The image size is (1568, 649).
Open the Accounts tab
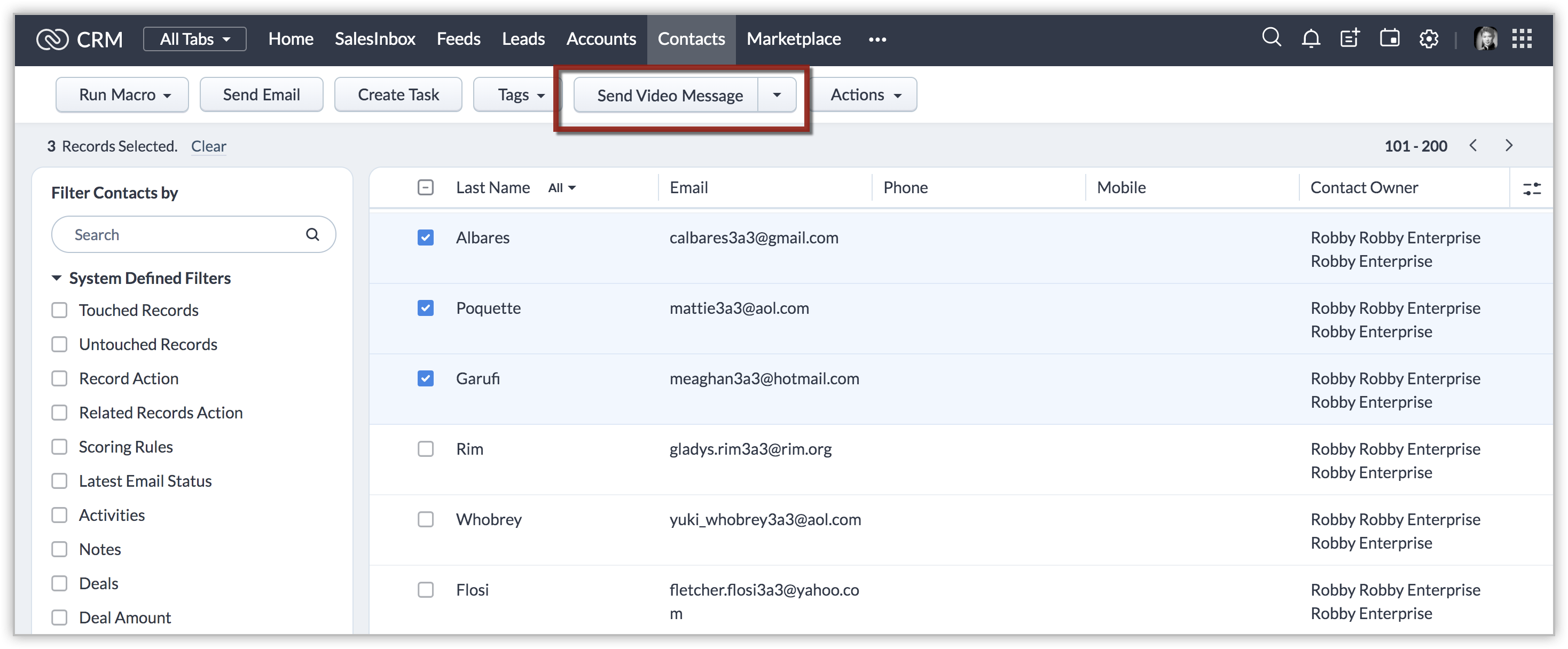601,39
